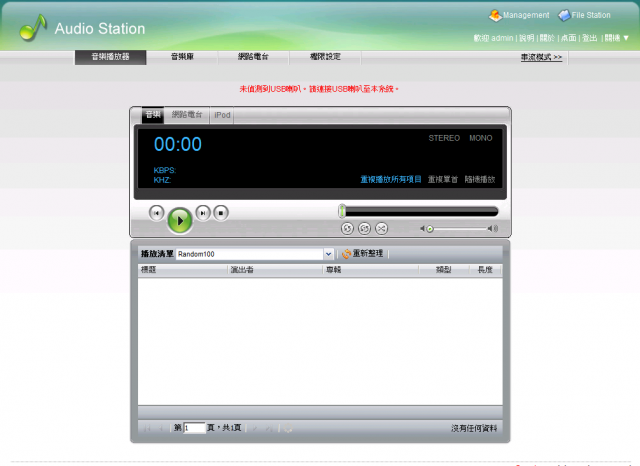640x466 pixels.
Task: Select MONO output mode
Action: (x=480, y=138)
